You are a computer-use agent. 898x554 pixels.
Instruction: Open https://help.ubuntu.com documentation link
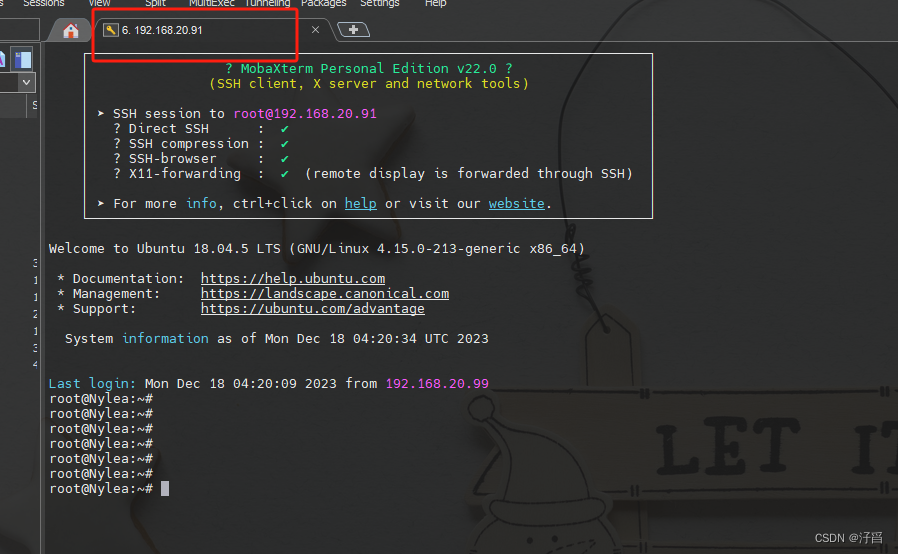(x=293, y=278)
